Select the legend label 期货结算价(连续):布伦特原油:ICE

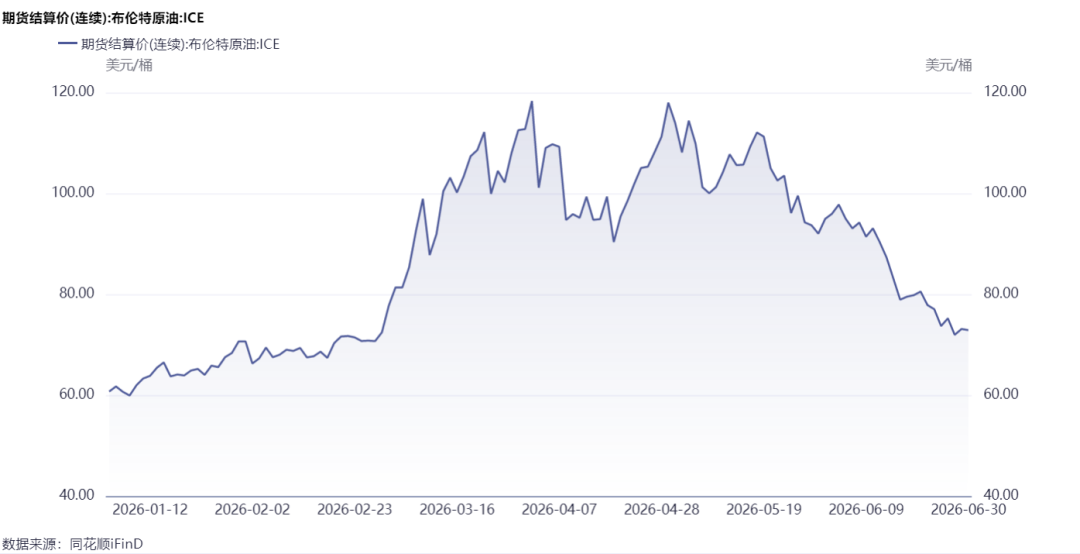coord(179,43)
